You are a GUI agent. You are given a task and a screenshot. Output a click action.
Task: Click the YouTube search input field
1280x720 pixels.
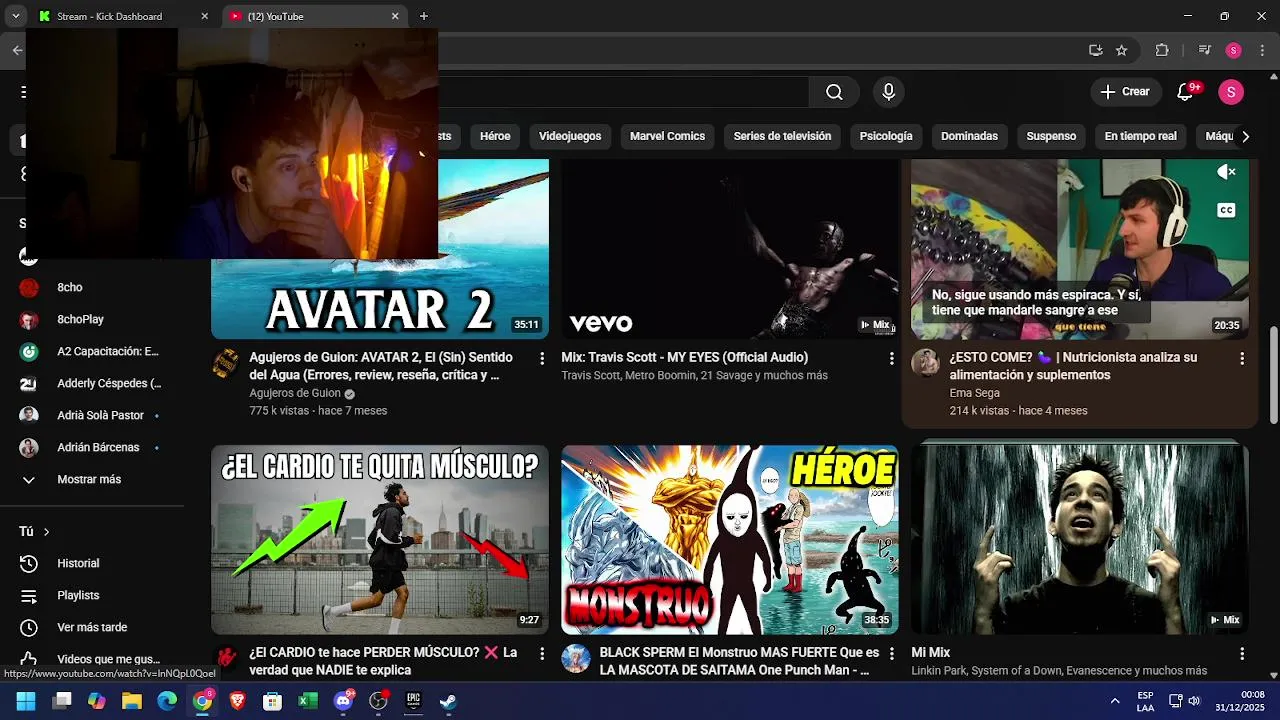622,92
